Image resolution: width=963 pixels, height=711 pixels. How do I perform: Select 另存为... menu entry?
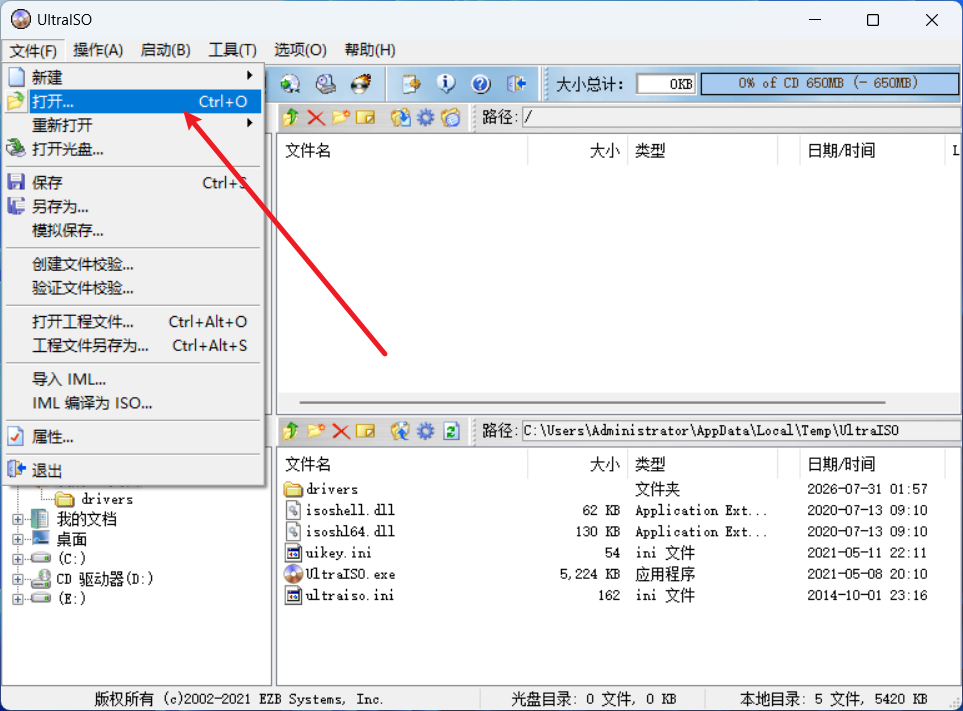coord(134,206)
